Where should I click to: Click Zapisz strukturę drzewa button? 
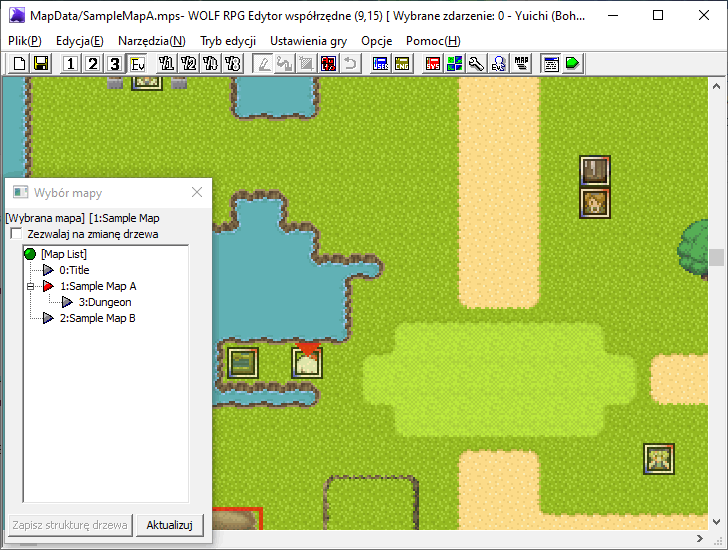[70, 525]
